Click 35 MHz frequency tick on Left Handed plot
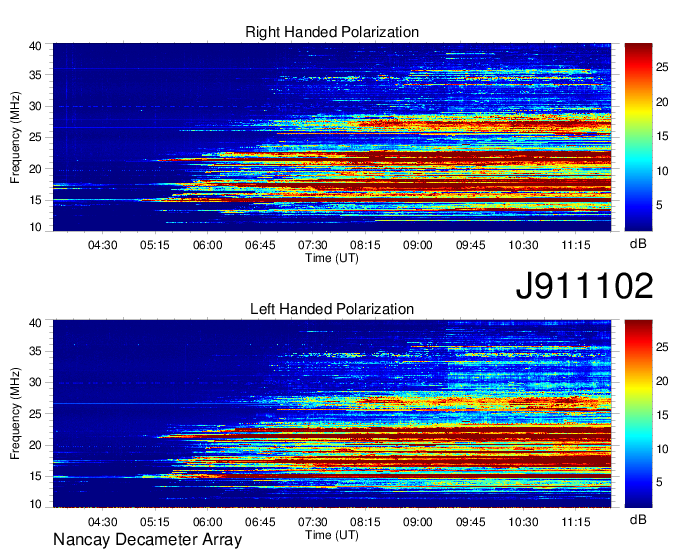The width and height of the screenshot is (680, 552). click(36, 351)
